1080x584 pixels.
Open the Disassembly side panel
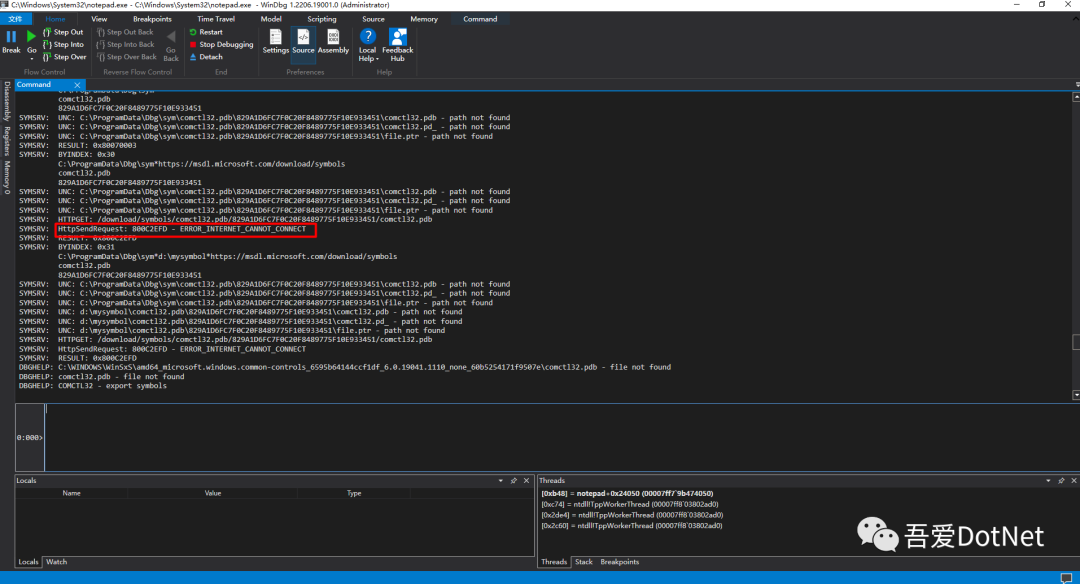(7, 101)
